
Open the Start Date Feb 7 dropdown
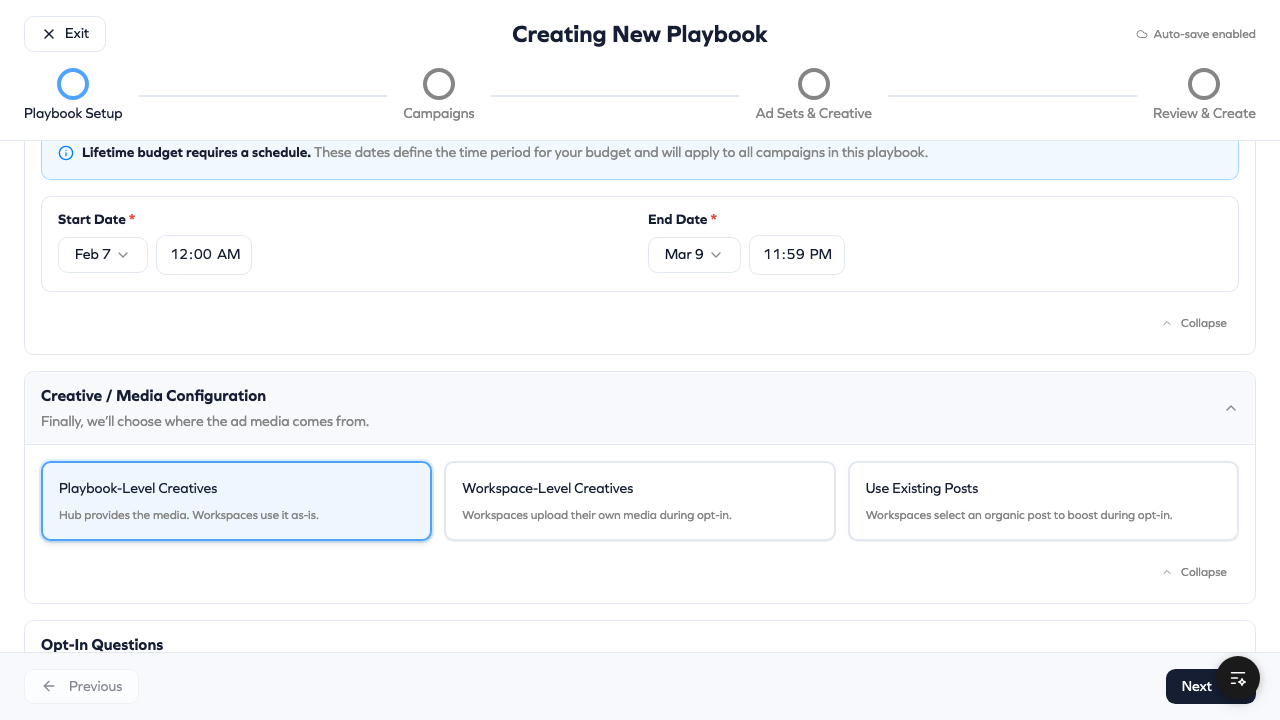tap(103, 255)
